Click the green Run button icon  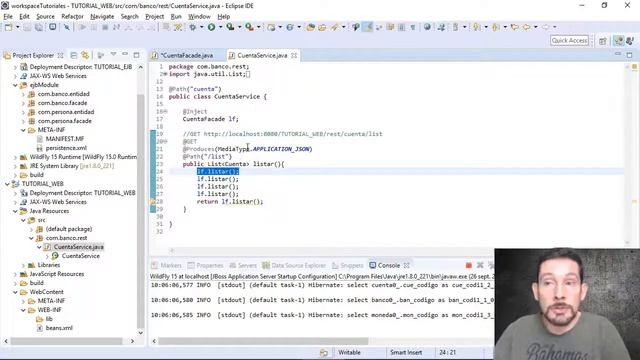211,27
